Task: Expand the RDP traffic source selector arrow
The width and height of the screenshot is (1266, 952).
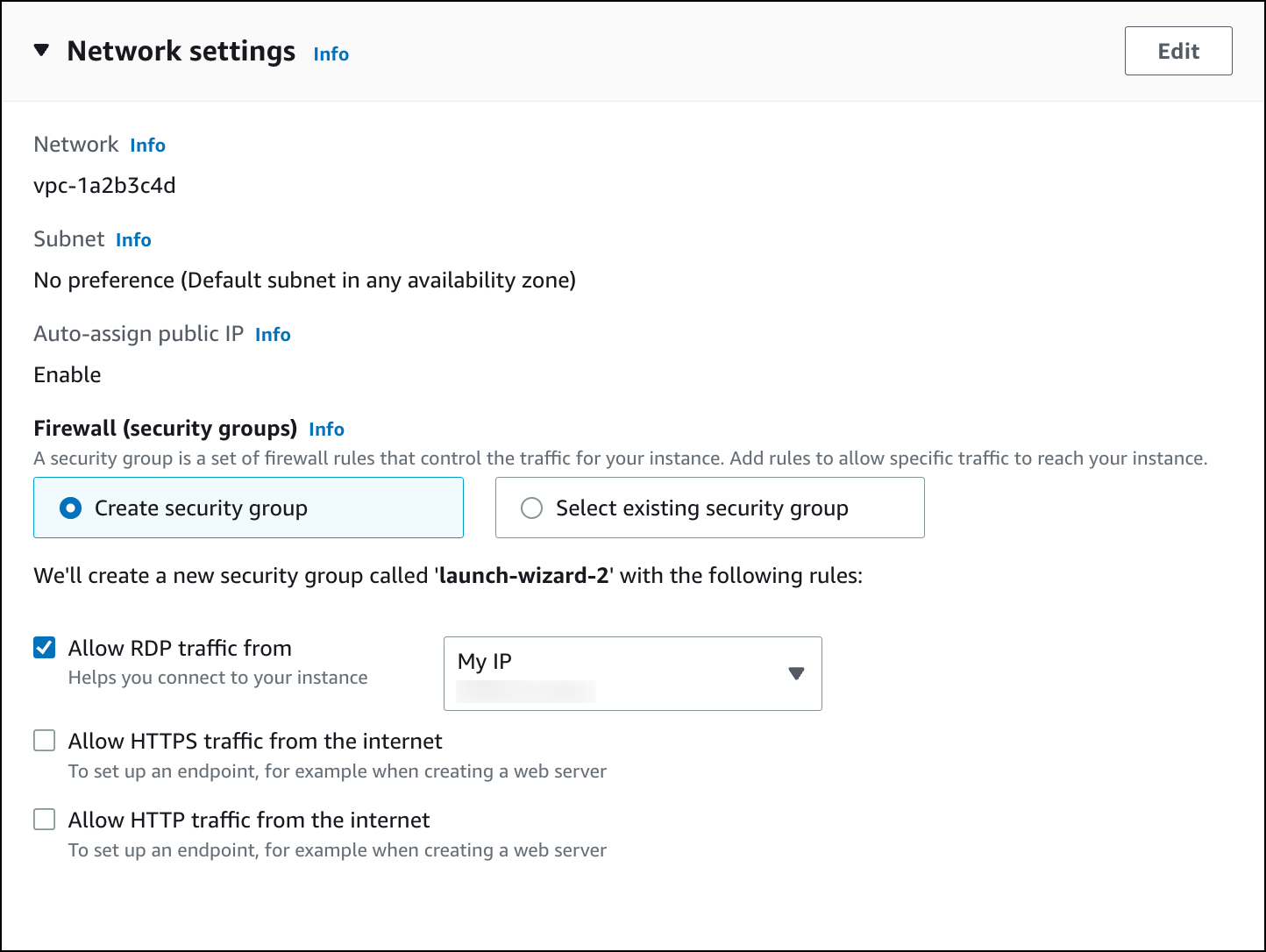Action: tap(796, 673)
